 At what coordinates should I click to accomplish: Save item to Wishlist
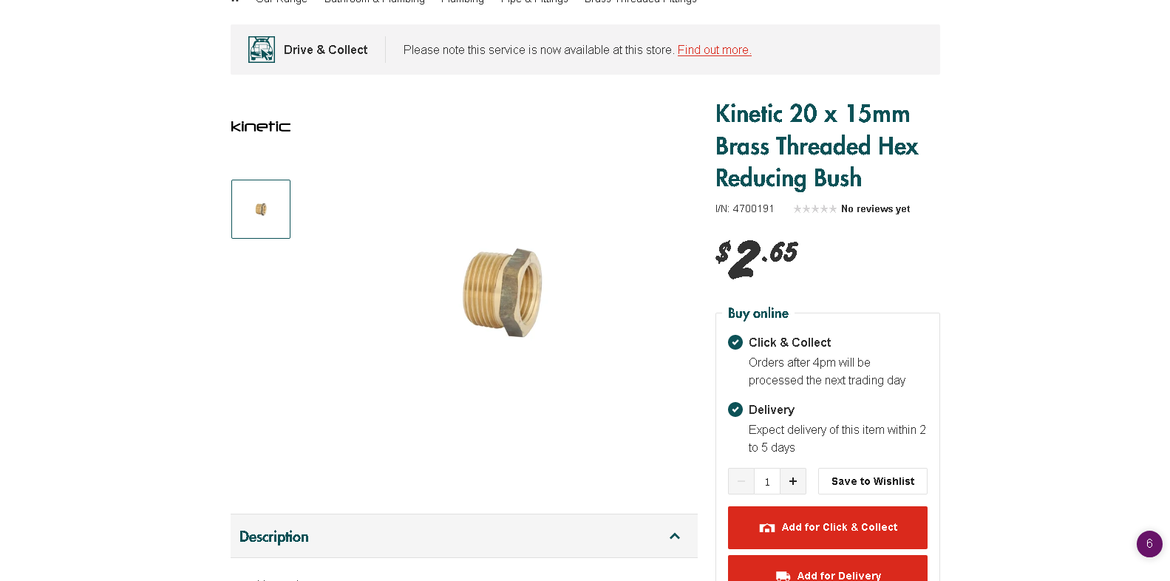point(872,481)
